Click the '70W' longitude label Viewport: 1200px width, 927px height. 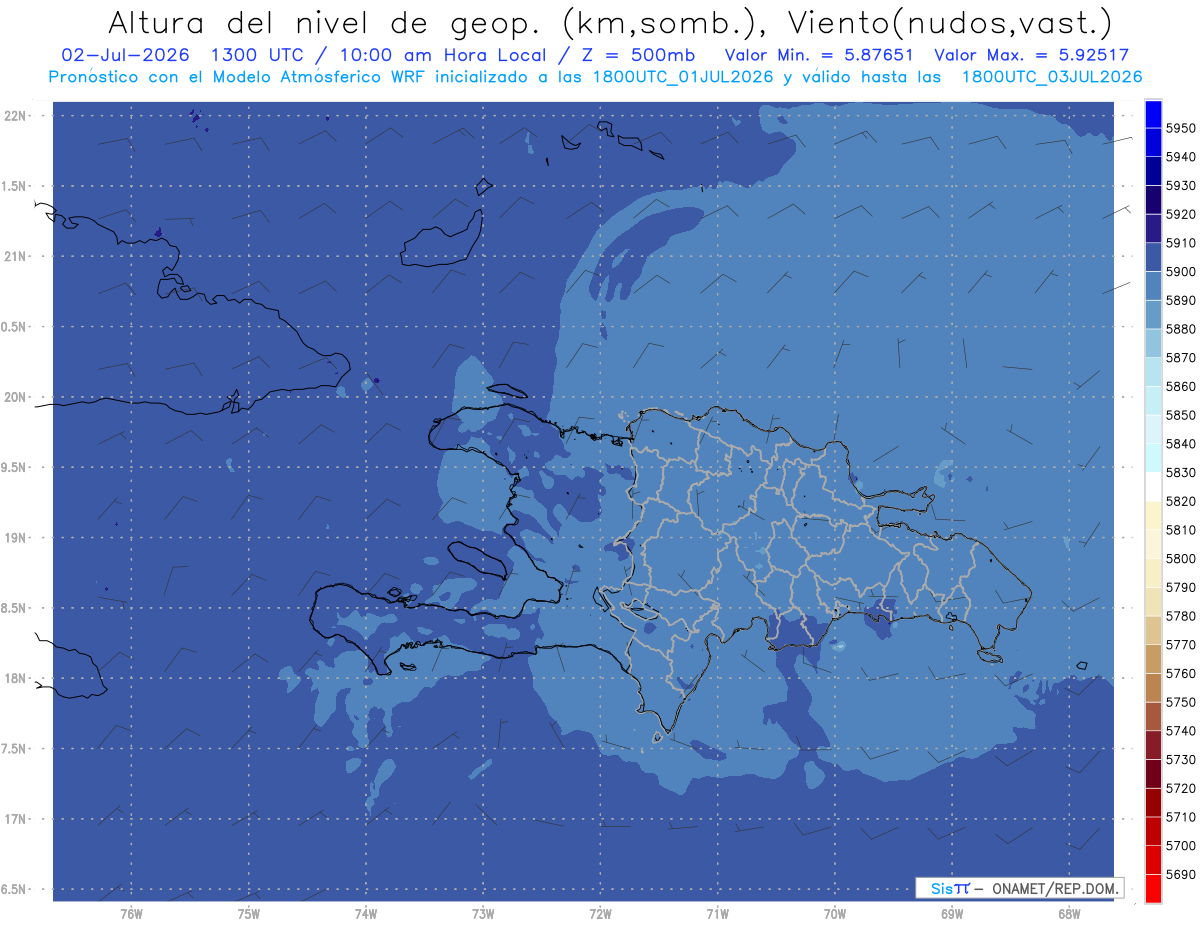tap(834, 913)
